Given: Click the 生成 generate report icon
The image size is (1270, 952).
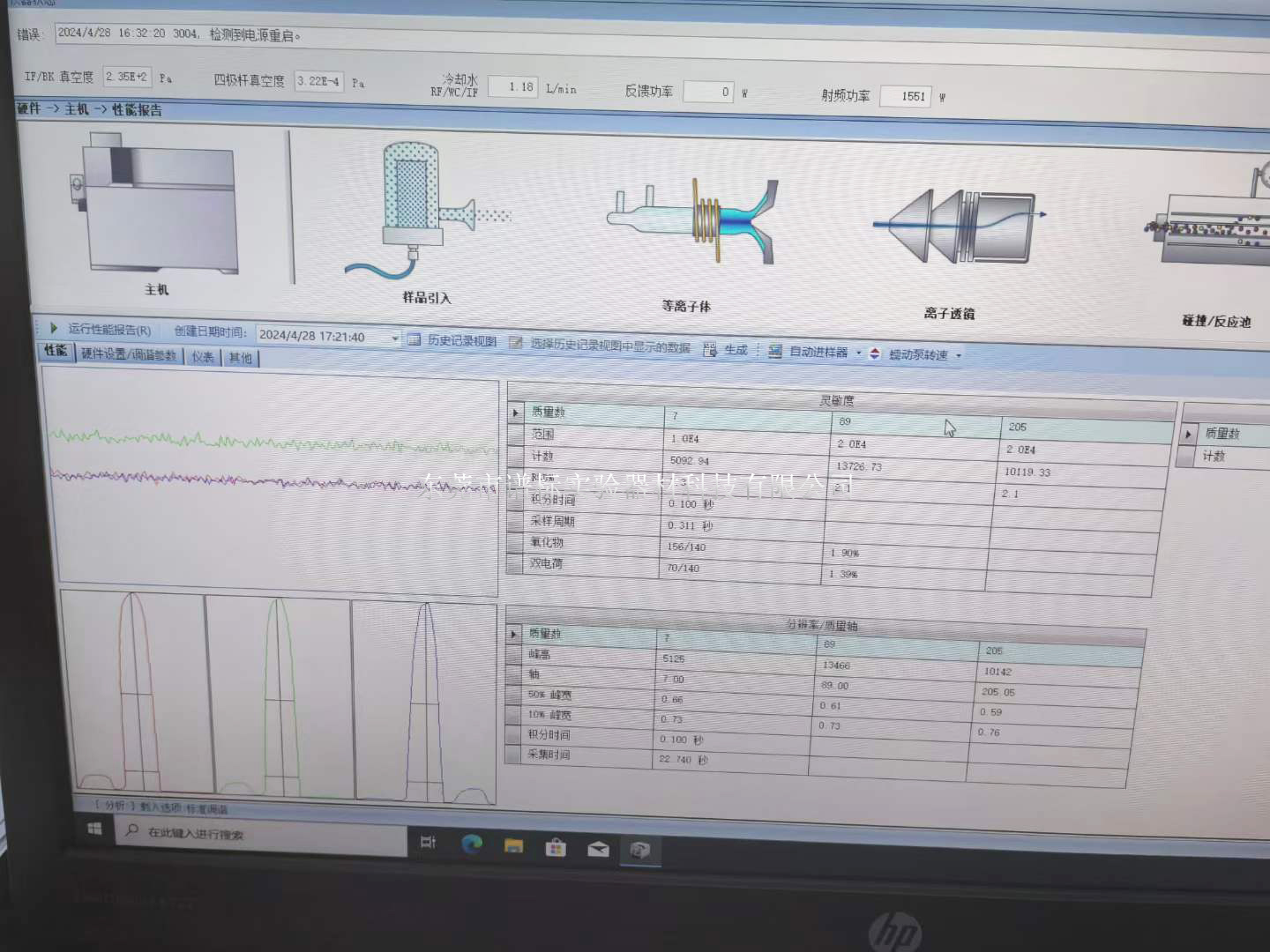Looking at the screenshot, I should 710,350.
